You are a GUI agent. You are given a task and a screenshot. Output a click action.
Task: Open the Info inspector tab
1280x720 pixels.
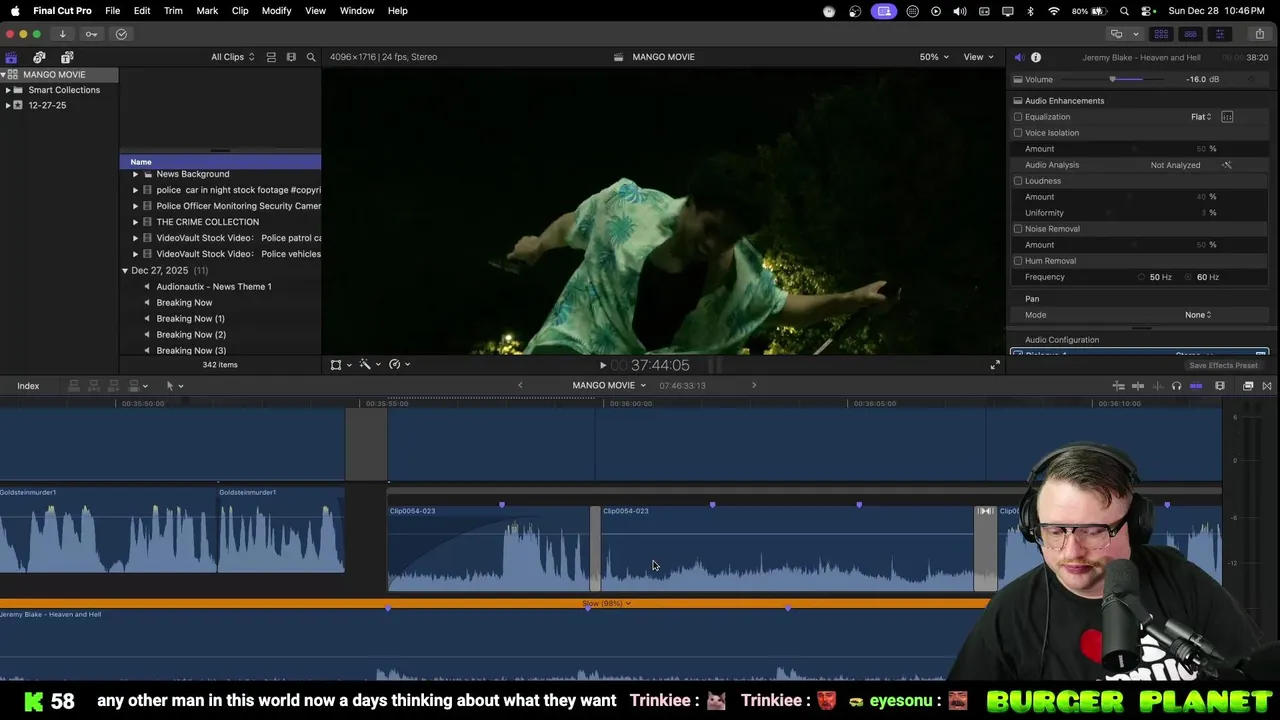tap(1036, 57)
